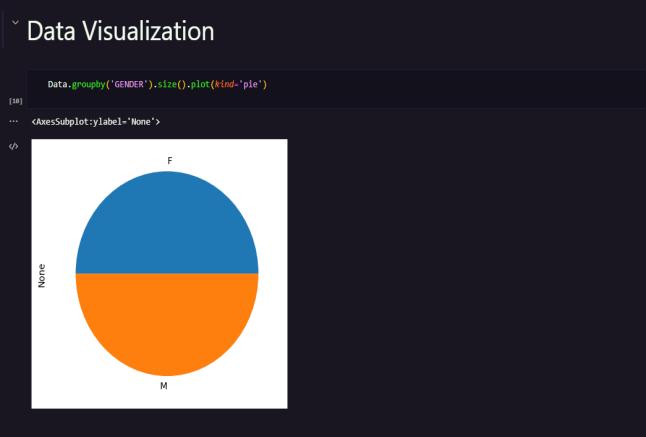The image size is (646, 437).
Task: Click the plot method in code
Action: [200, 84]
